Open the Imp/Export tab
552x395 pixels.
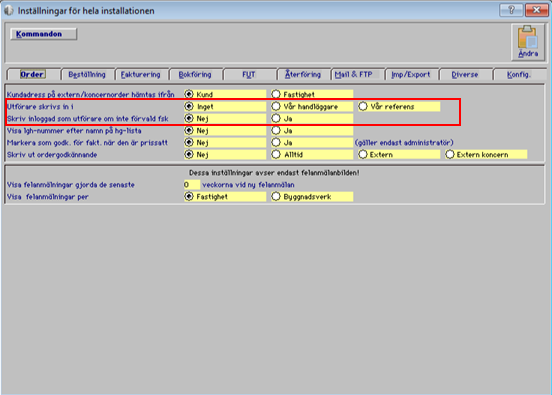tap(411, 74)
